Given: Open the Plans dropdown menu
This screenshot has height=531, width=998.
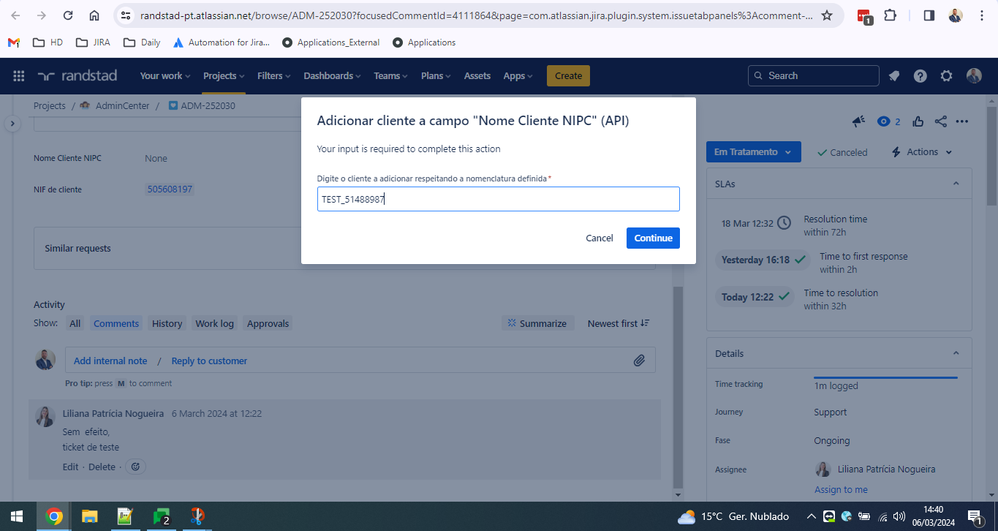Looking at the screenshot, I should pyautogui.click(x=435, y=76).
